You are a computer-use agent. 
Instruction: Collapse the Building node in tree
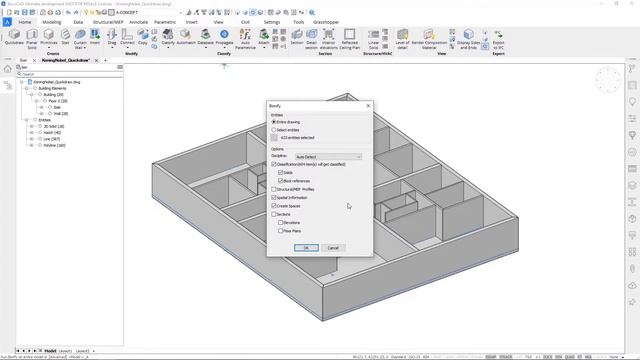[x=31, y=95]
